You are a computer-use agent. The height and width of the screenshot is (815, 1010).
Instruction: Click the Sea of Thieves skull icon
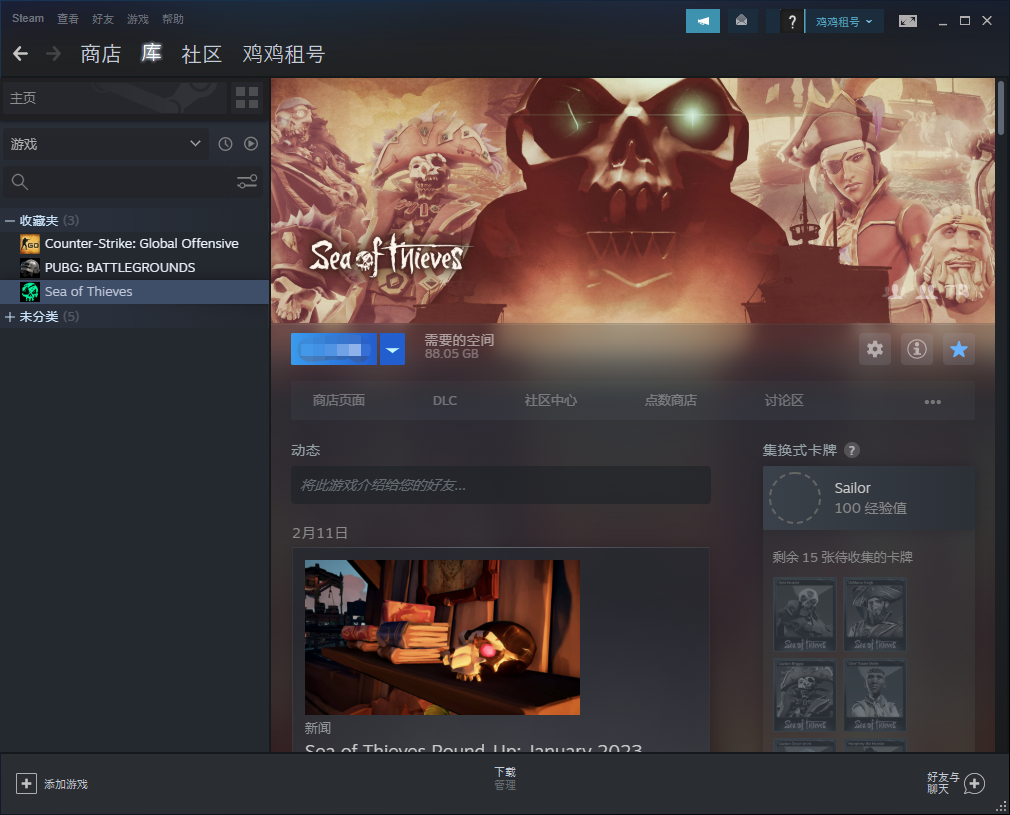30,291
